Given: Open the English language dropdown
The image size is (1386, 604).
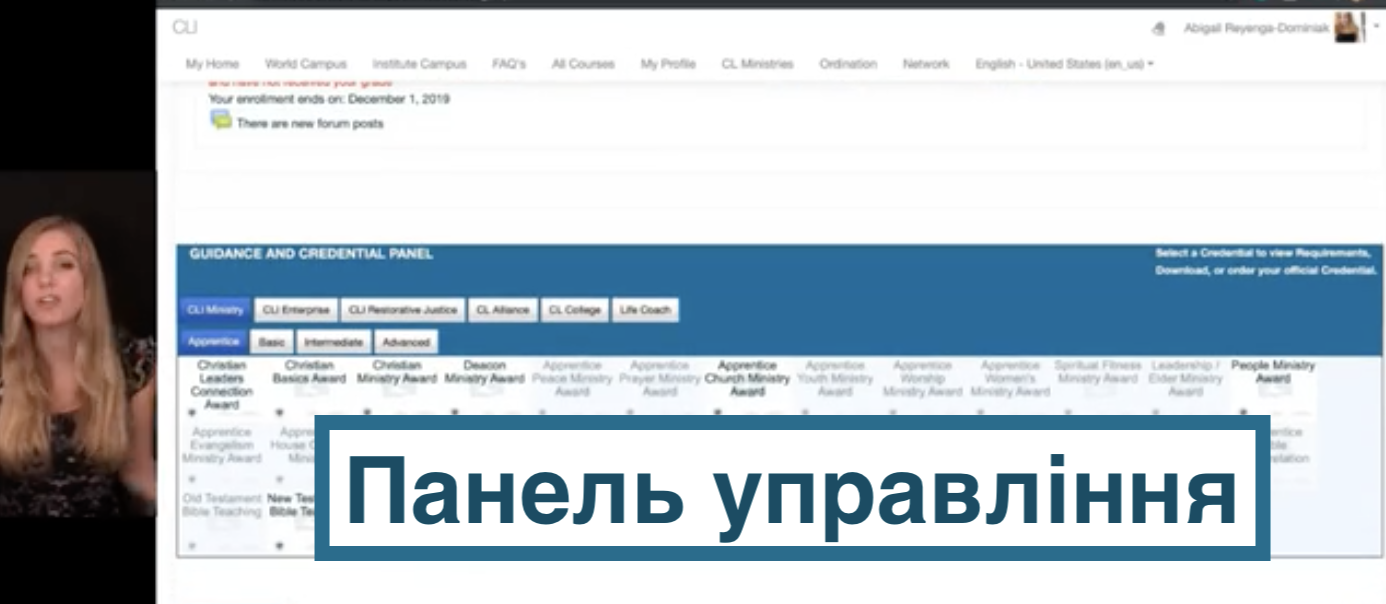Looking at the screenshot, I should [x=1064, y=64].
